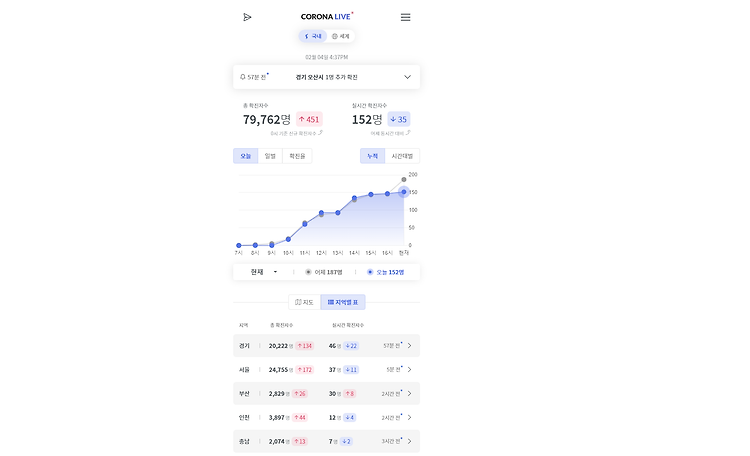Tap the paper plane share icon
750x456 pixels.
247,17
